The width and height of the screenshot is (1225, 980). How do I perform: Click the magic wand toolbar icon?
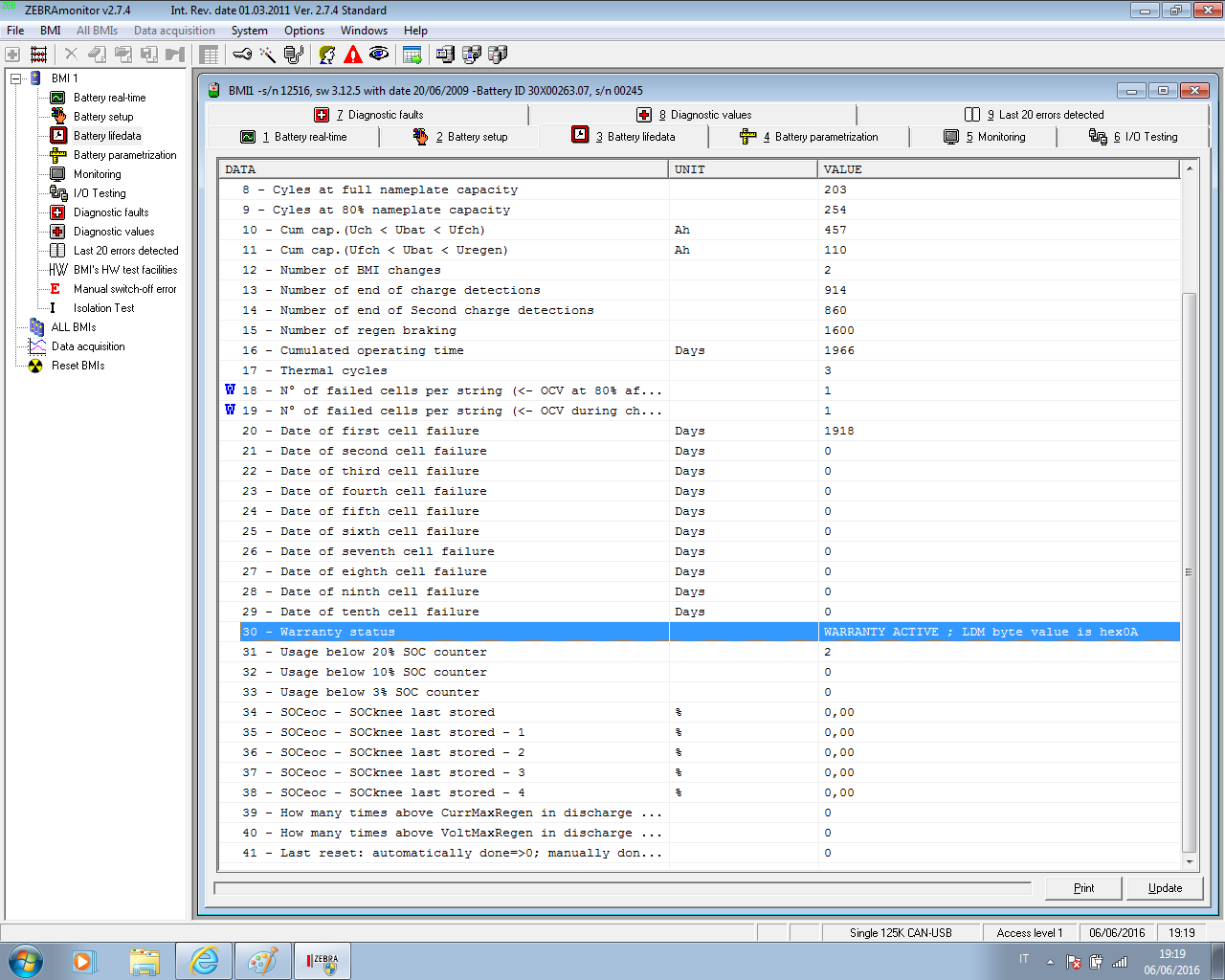[x=268, y=55]
